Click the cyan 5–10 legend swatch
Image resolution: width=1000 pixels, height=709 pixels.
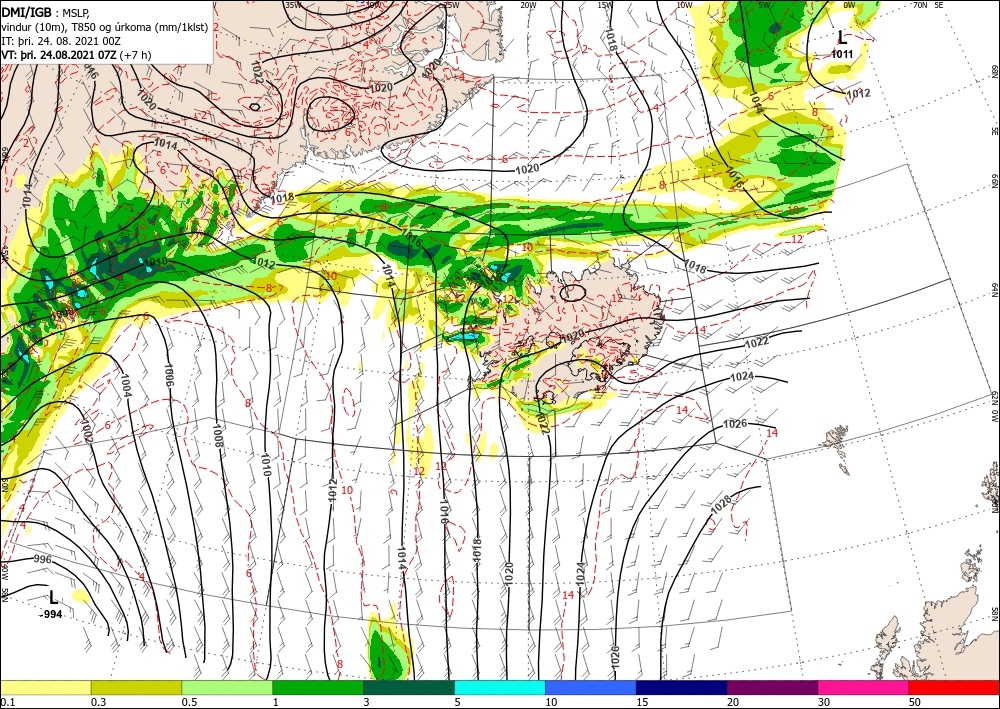point(500,688)
